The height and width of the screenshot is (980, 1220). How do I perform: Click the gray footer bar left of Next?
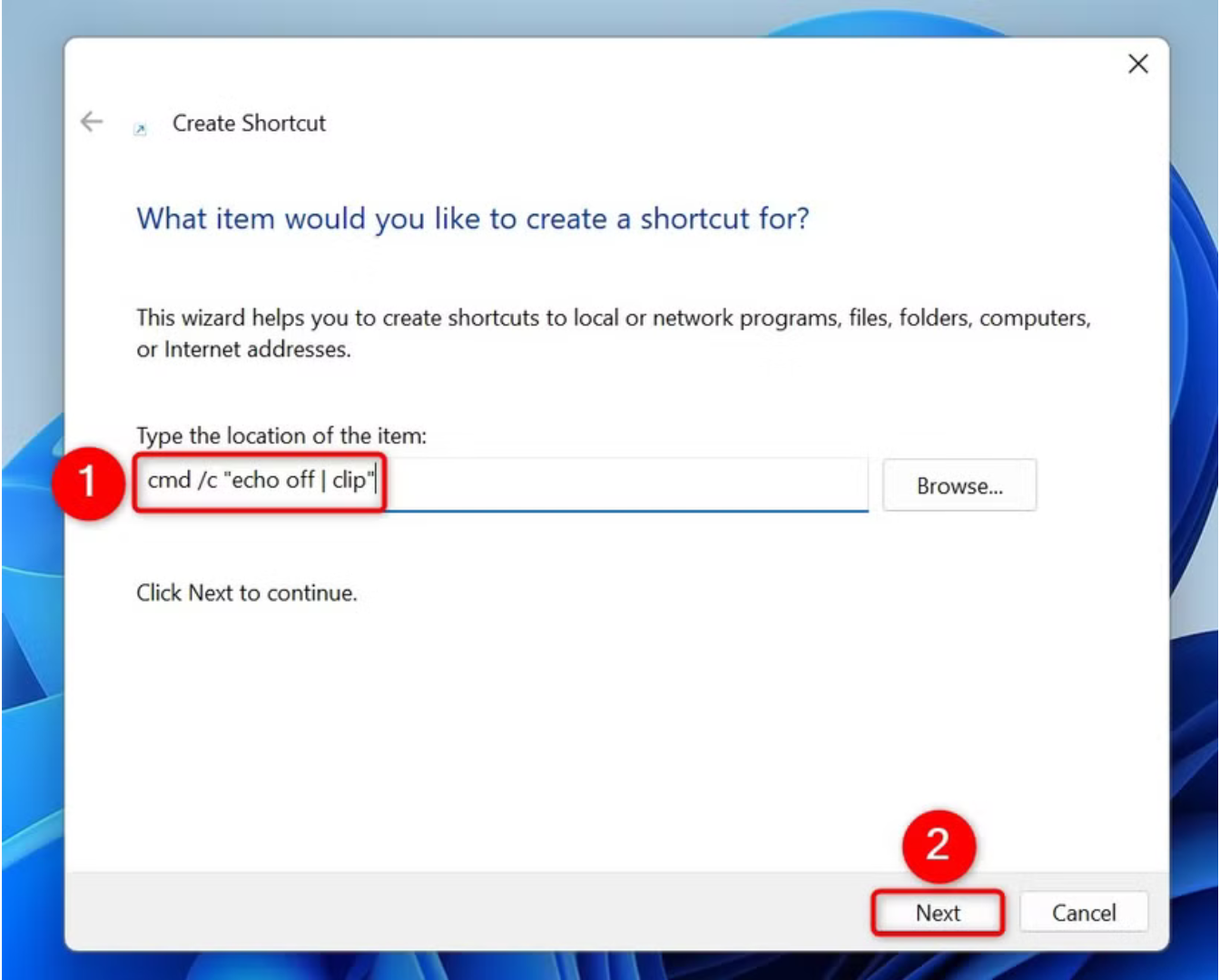click(x=454, y=913)
